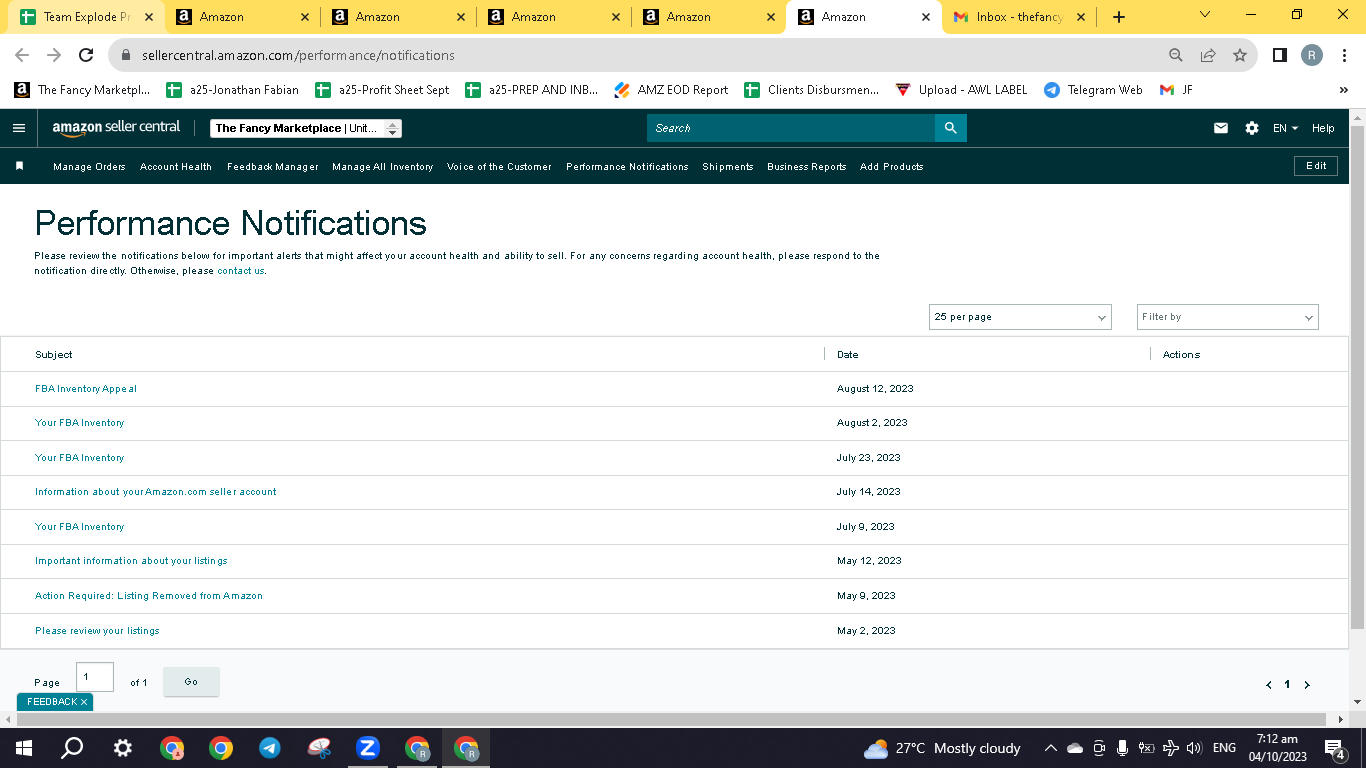1366x768 pixels.
Task: Click the Go pagination button
Action: tap(191, 682)
